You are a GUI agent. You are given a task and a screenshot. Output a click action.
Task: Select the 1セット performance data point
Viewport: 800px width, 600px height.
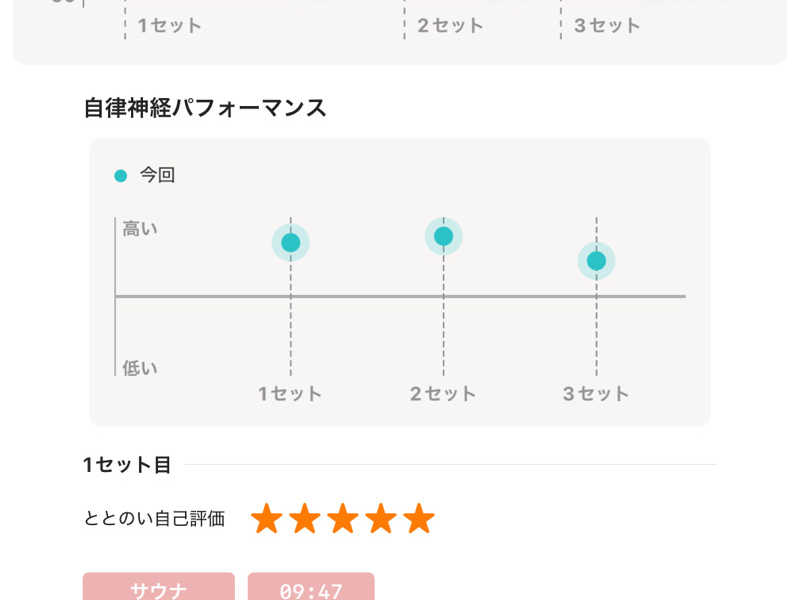pos(290,242)
